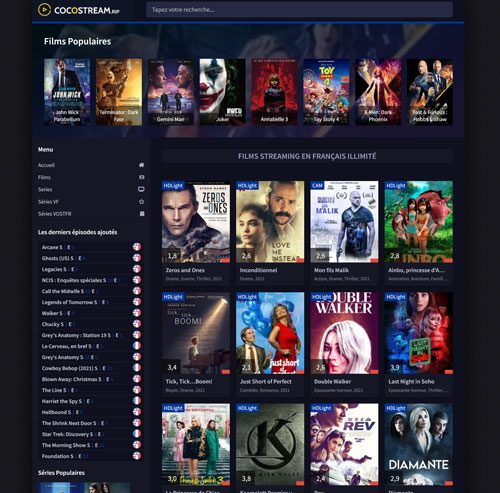Click the flag icon beside Walker

coord(137,313)
